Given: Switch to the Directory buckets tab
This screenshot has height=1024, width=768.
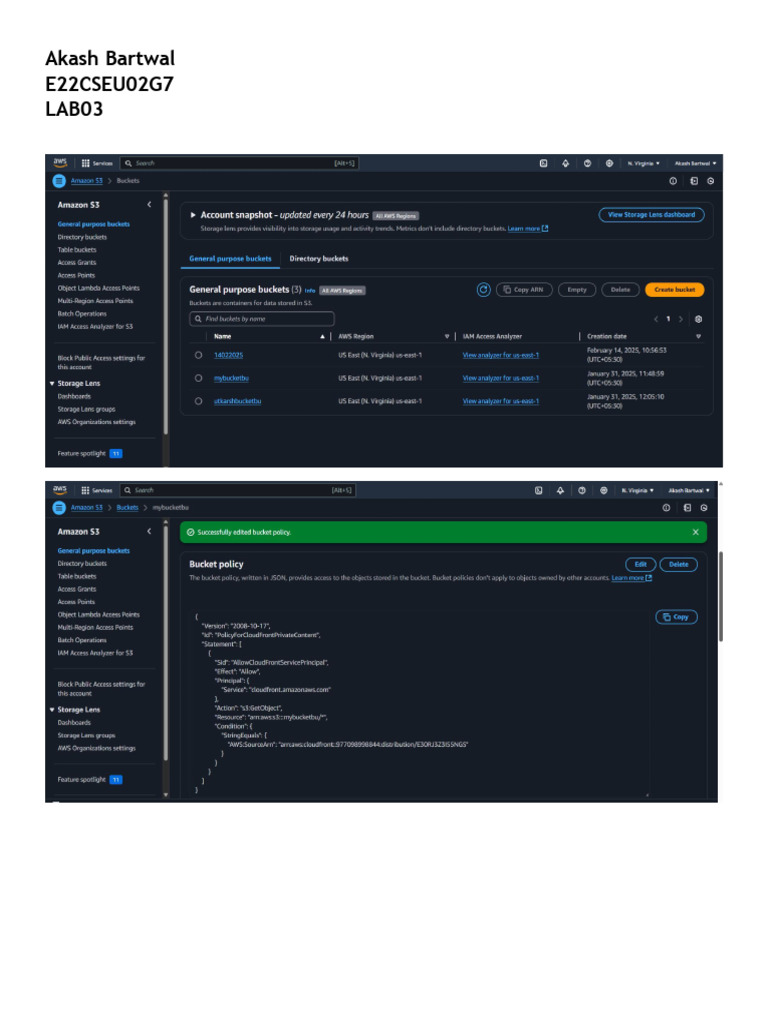Looking at the screenshot, I should point(319,259).
